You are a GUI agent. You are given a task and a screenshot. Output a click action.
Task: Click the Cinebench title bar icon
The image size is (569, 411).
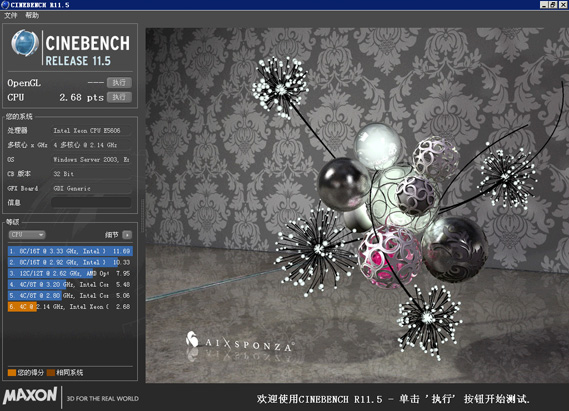tap(5, 5)
